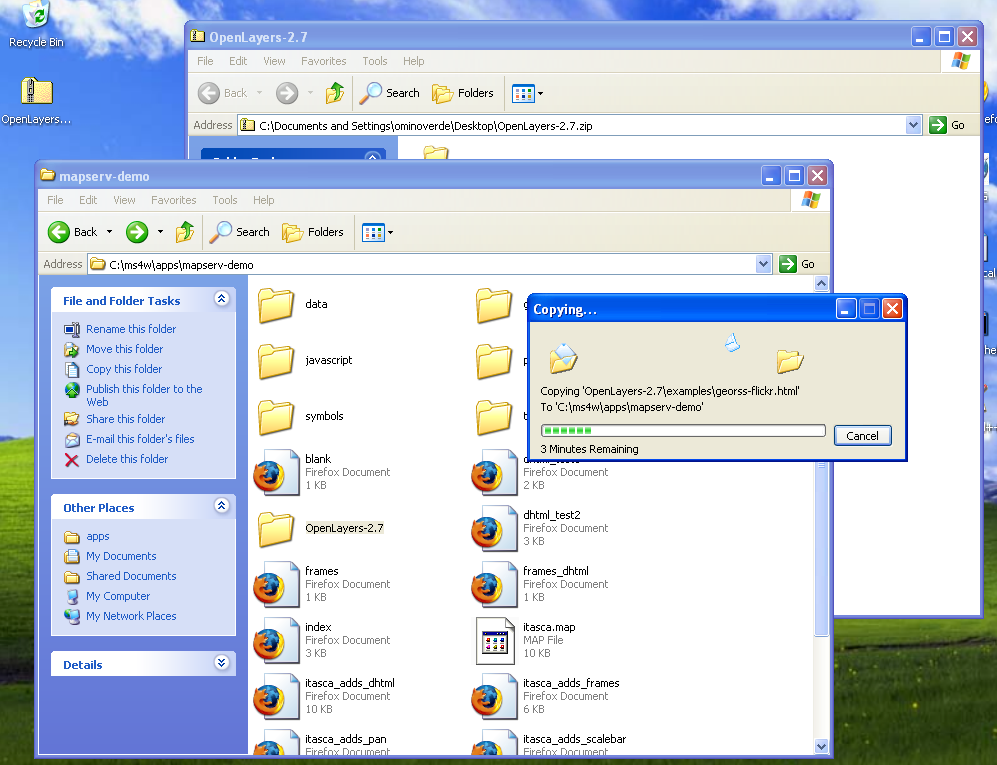Viewport: 997px width, 765px height.
Task: Collapse the File and Folder Tasks panel
Action: (221, 300)
